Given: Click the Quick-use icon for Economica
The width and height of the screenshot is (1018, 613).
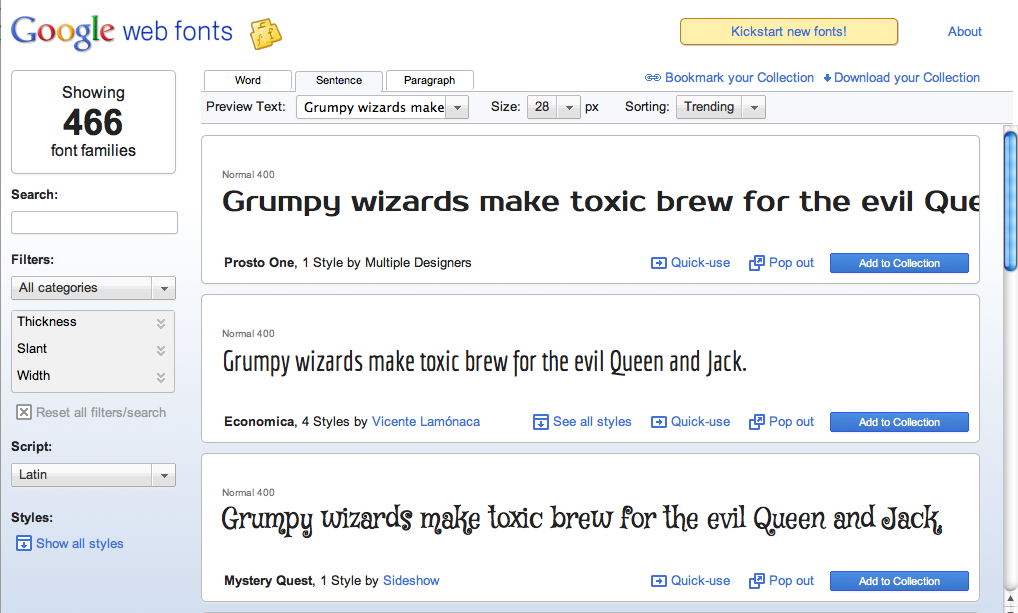Looking at the screenshot, I should 658,422.
